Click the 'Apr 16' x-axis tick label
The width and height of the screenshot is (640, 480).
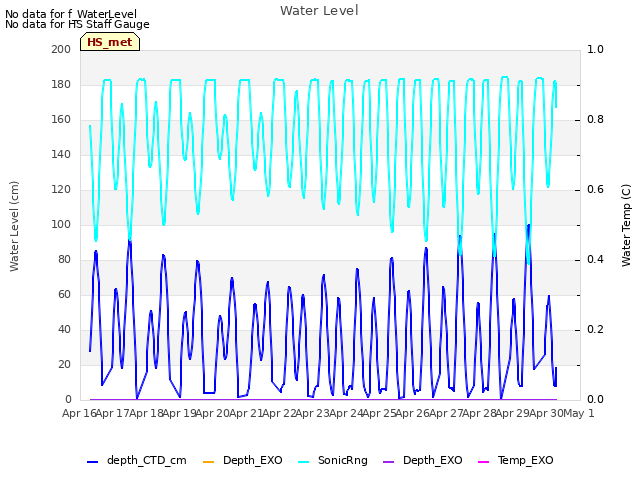point(79,413)
